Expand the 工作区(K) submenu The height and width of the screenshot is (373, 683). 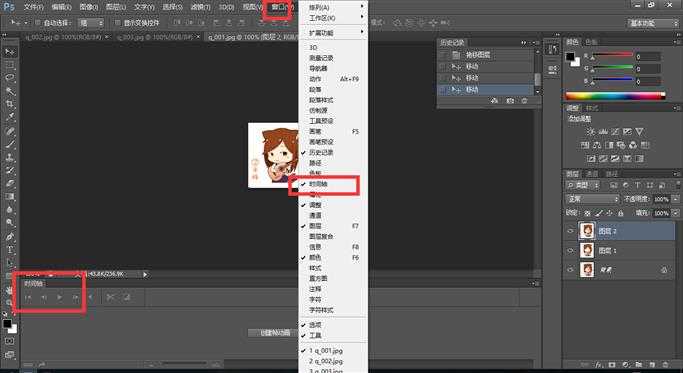333,18
